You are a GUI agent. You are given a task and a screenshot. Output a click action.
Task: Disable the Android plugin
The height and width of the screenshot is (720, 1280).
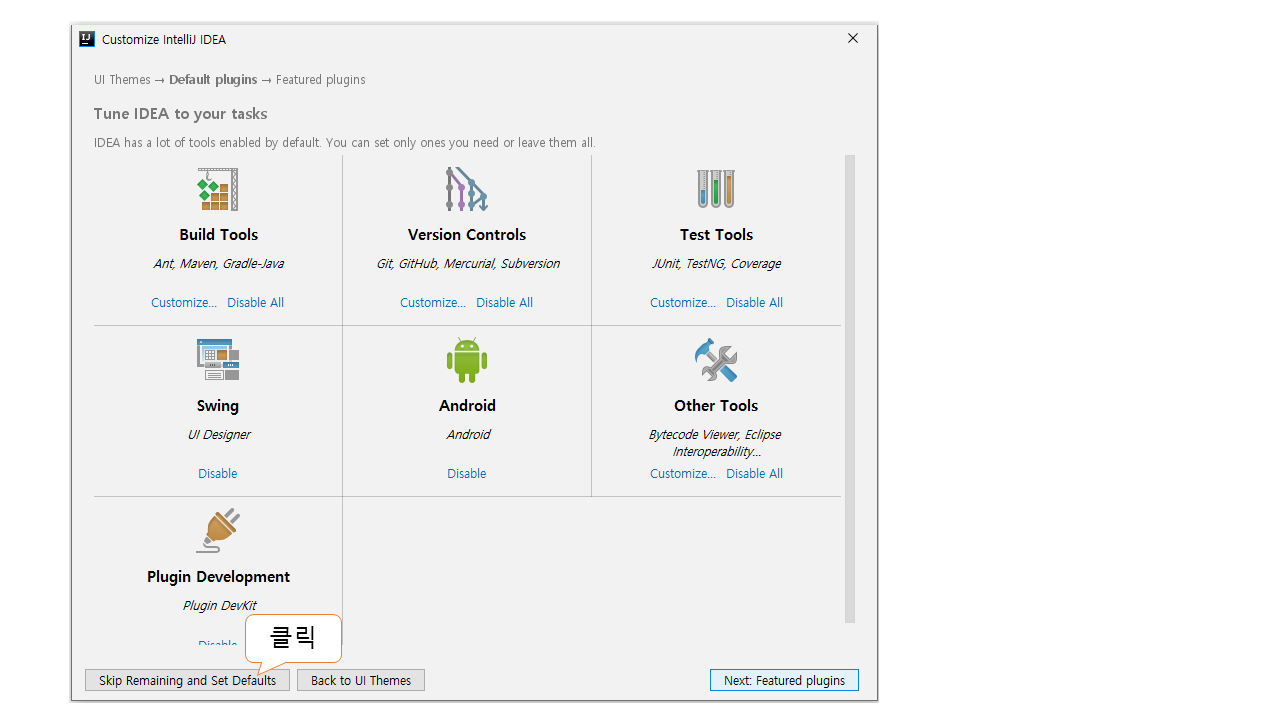[467, 474]
